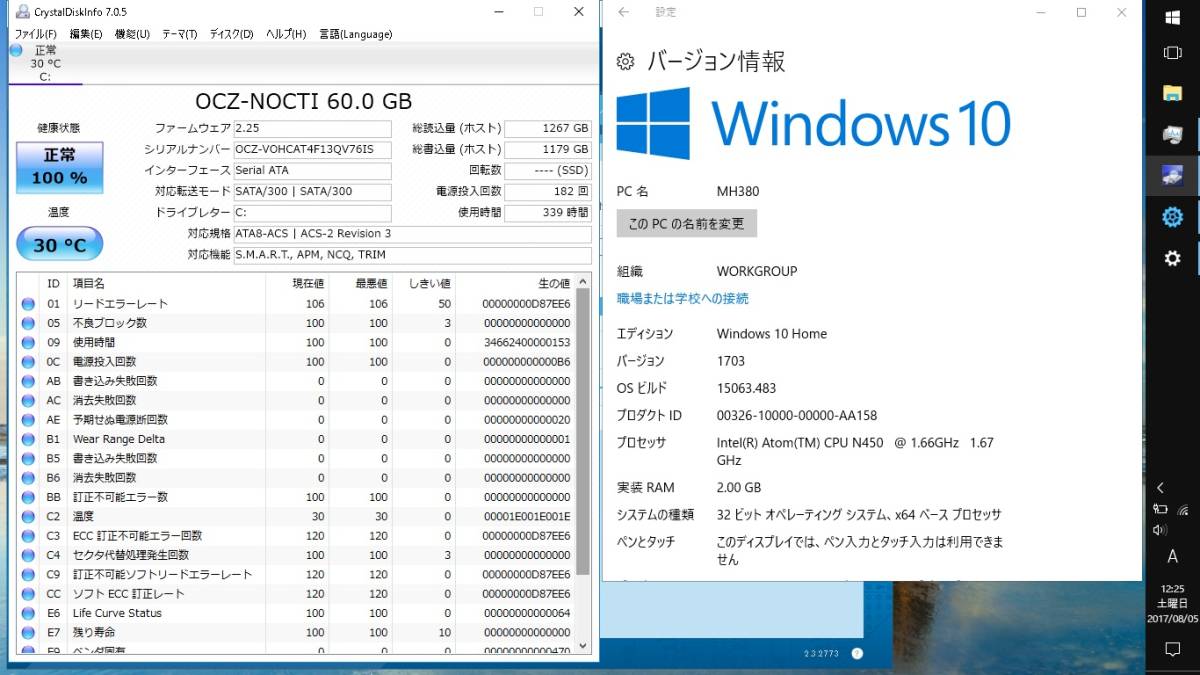Click the 使用時間 field 339 時間
The width and height of the screenshot is (1200, 675).
548,213
